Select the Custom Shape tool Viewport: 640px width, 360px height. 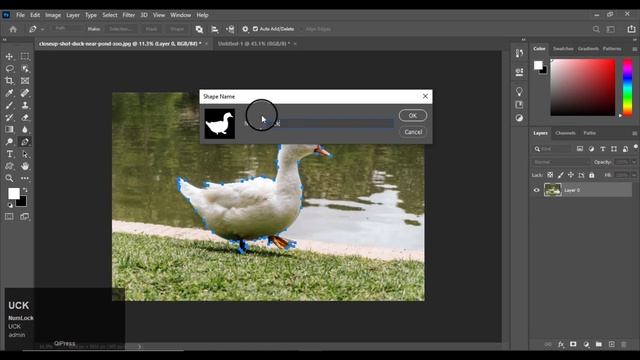click(9, 166)
